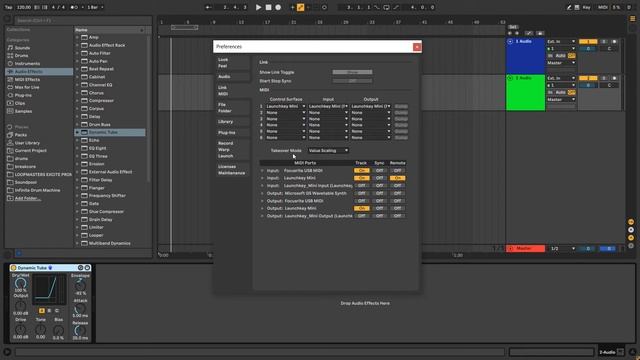Image resolution: width=640 pixels, height=360 pixels.
Task: Toggle Sync for Input Launchkey Mini
Action: pos(379,178)
